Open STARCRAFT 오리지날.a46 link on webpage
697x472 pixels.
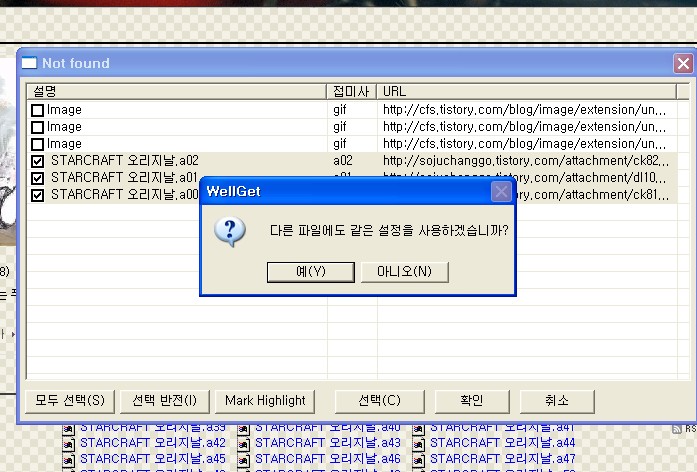coord(328,459)
